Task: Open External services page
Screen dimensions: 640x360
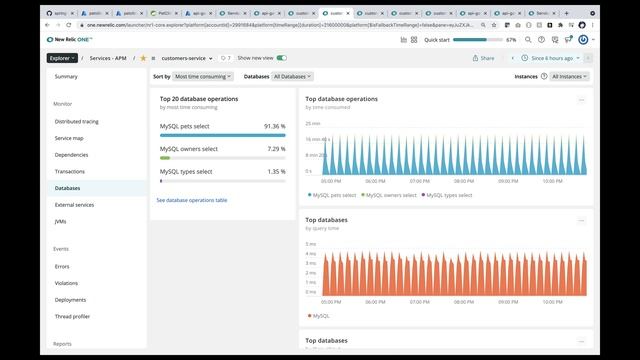Action: tap(74, 205)
